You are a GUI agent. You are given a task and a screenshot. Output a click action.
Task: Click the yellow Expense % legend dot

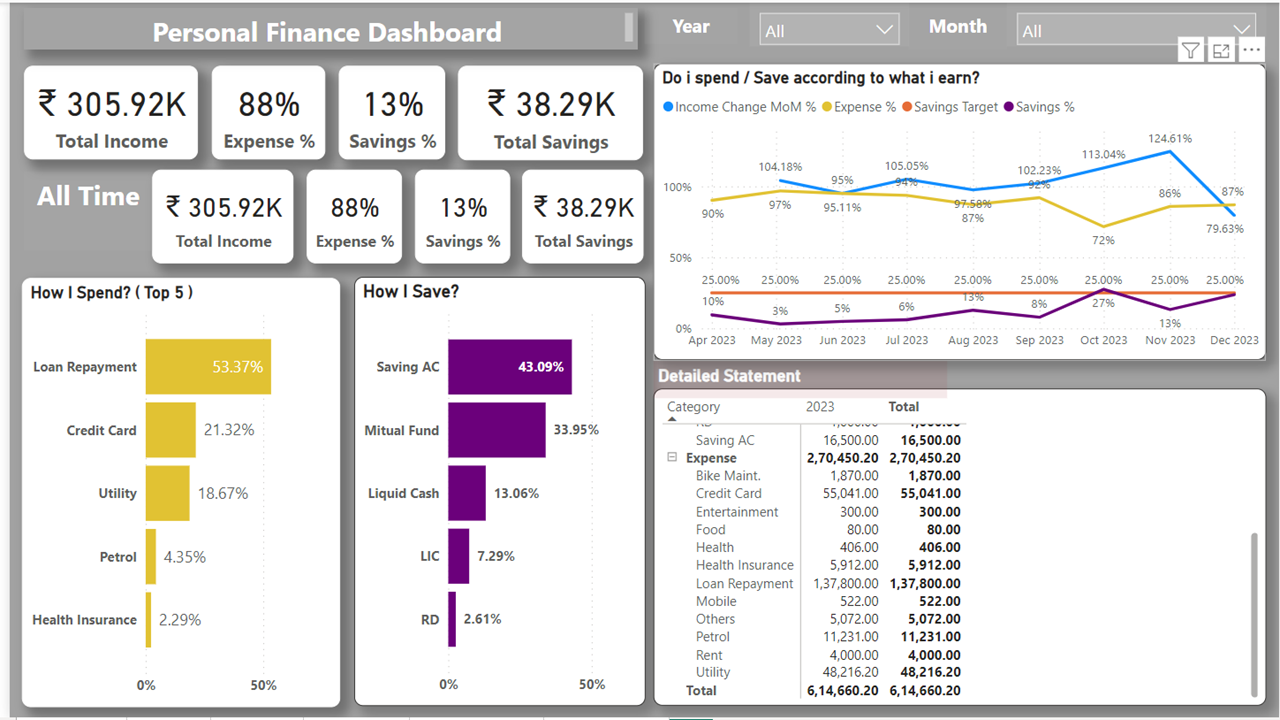click(x=826, y=107)
